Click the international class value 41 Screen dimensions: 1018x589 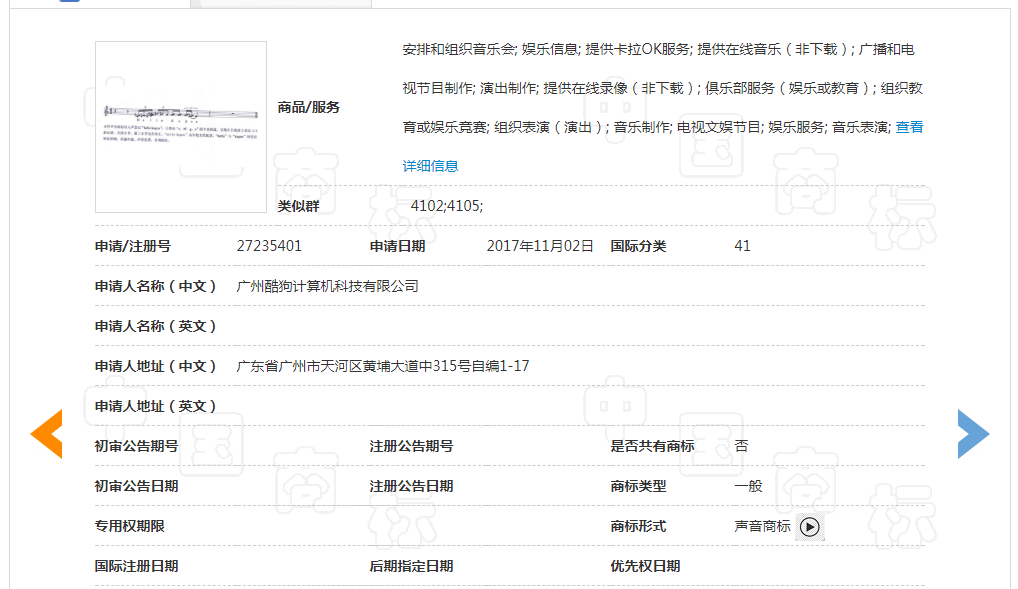click(742, 246)
